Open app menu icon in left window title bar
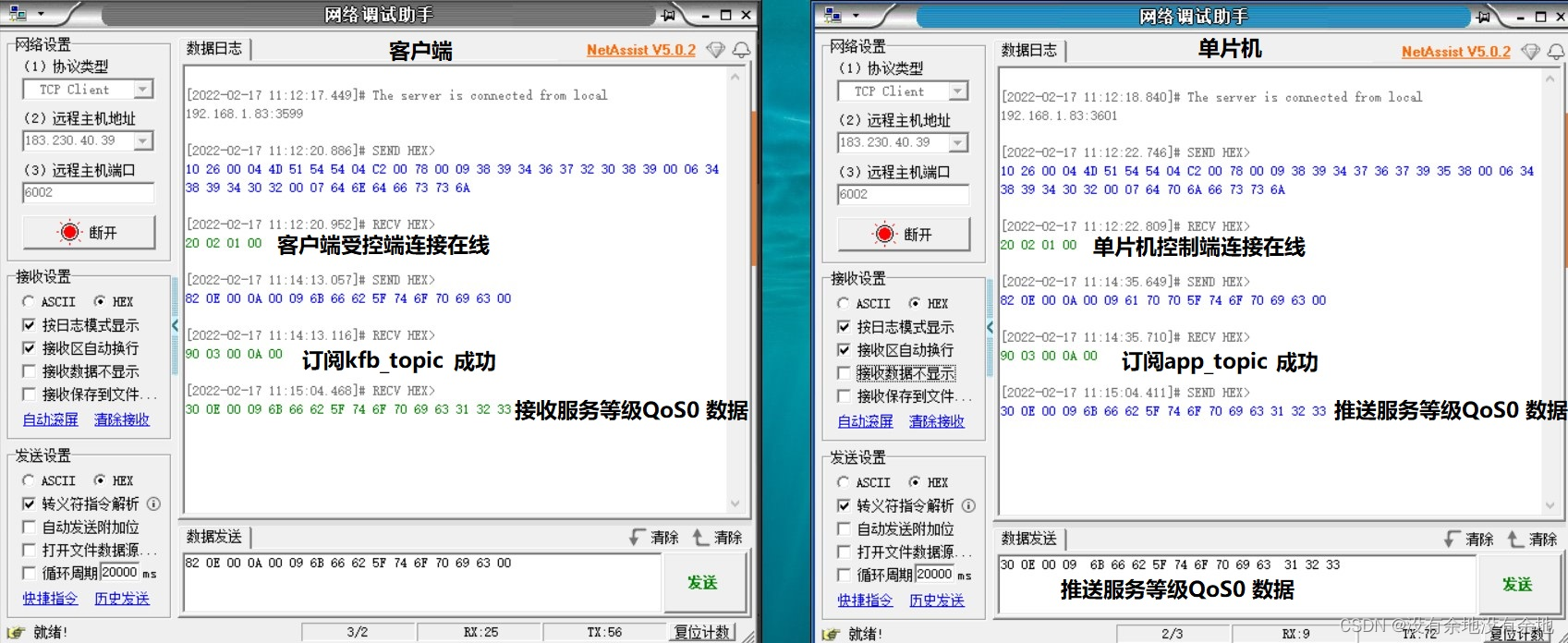1568x643 pixels. [x=17, y=14]
